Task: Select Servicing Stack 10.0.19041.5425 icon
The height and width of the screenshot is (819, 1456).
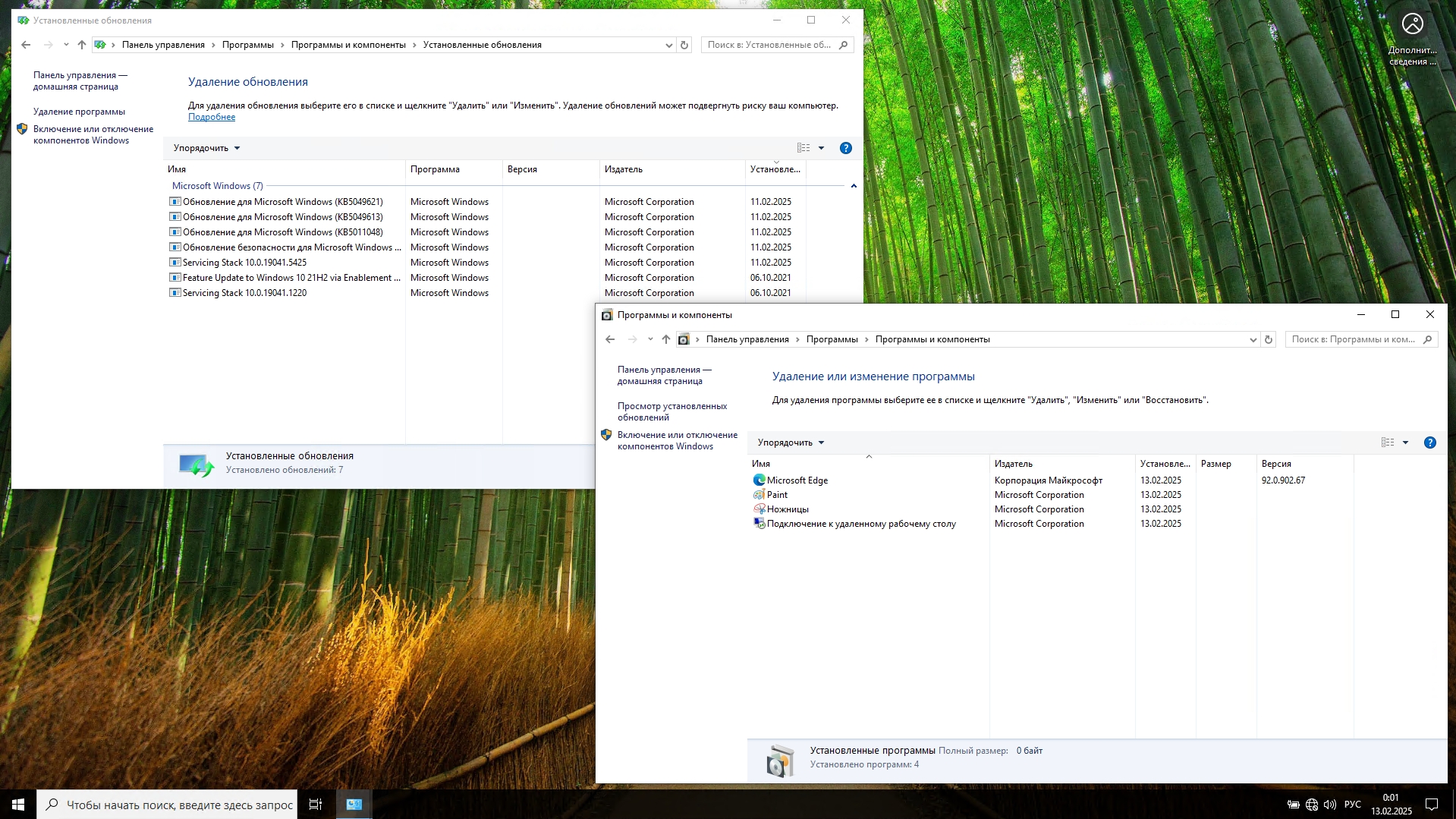Action: point(175,263)
